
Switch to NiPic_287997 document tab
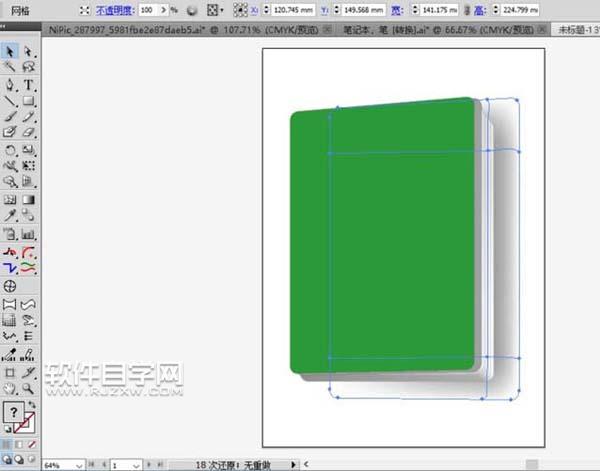[188, 29]
